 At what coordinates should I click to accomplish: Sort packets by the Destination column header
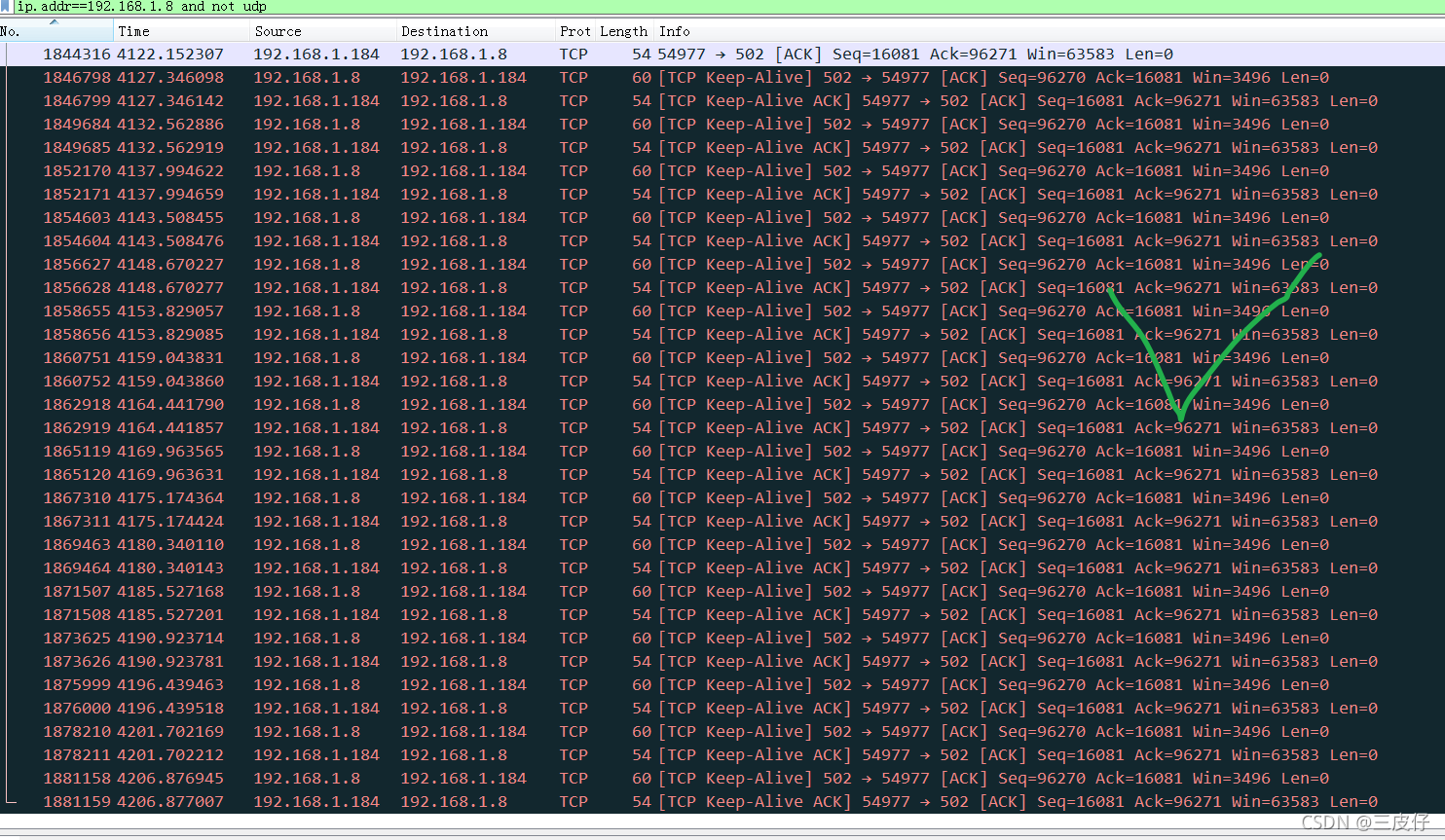coord(475,31)
